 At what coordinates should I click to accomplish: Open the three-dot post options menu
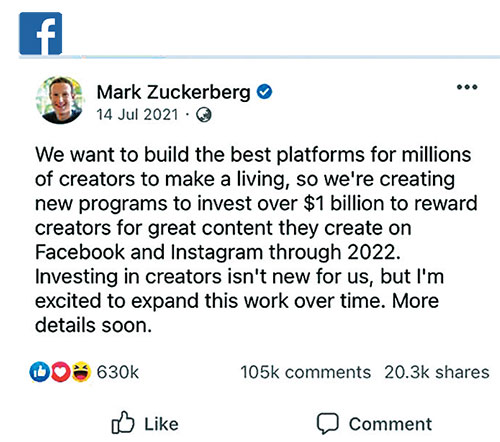pyautogui.click(x=467, y=87)
